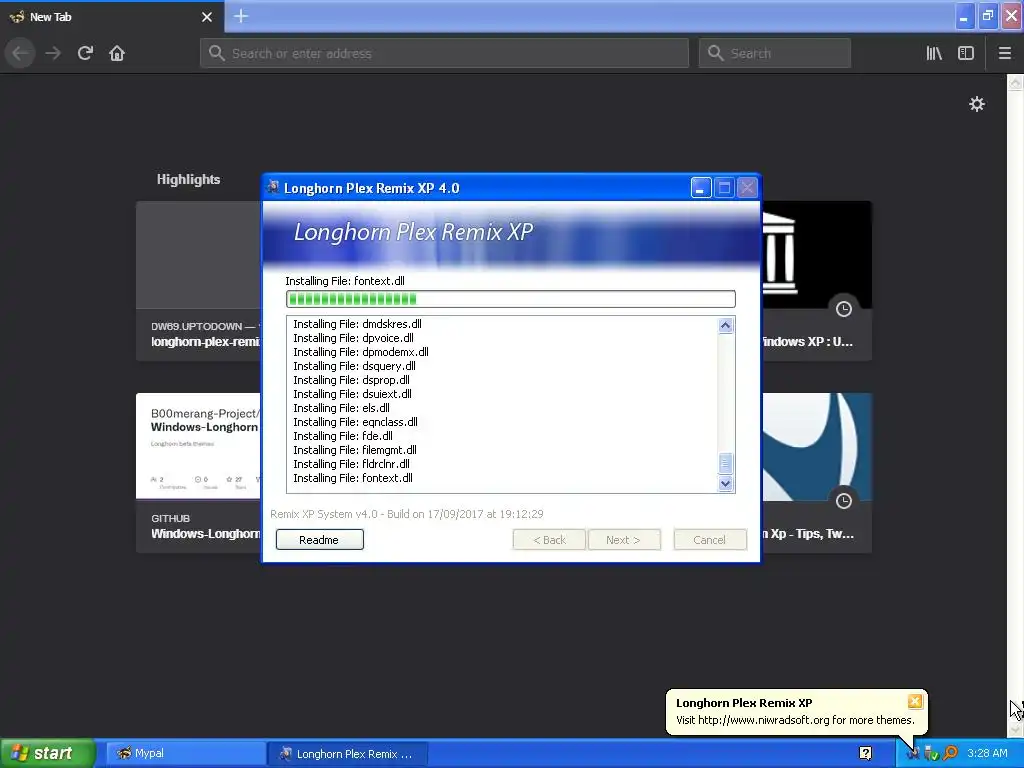Viewport: 1024px width, 768px height.
Task: Click the niwradsoft.org balloon message
Action: click(x=795, y=720)
